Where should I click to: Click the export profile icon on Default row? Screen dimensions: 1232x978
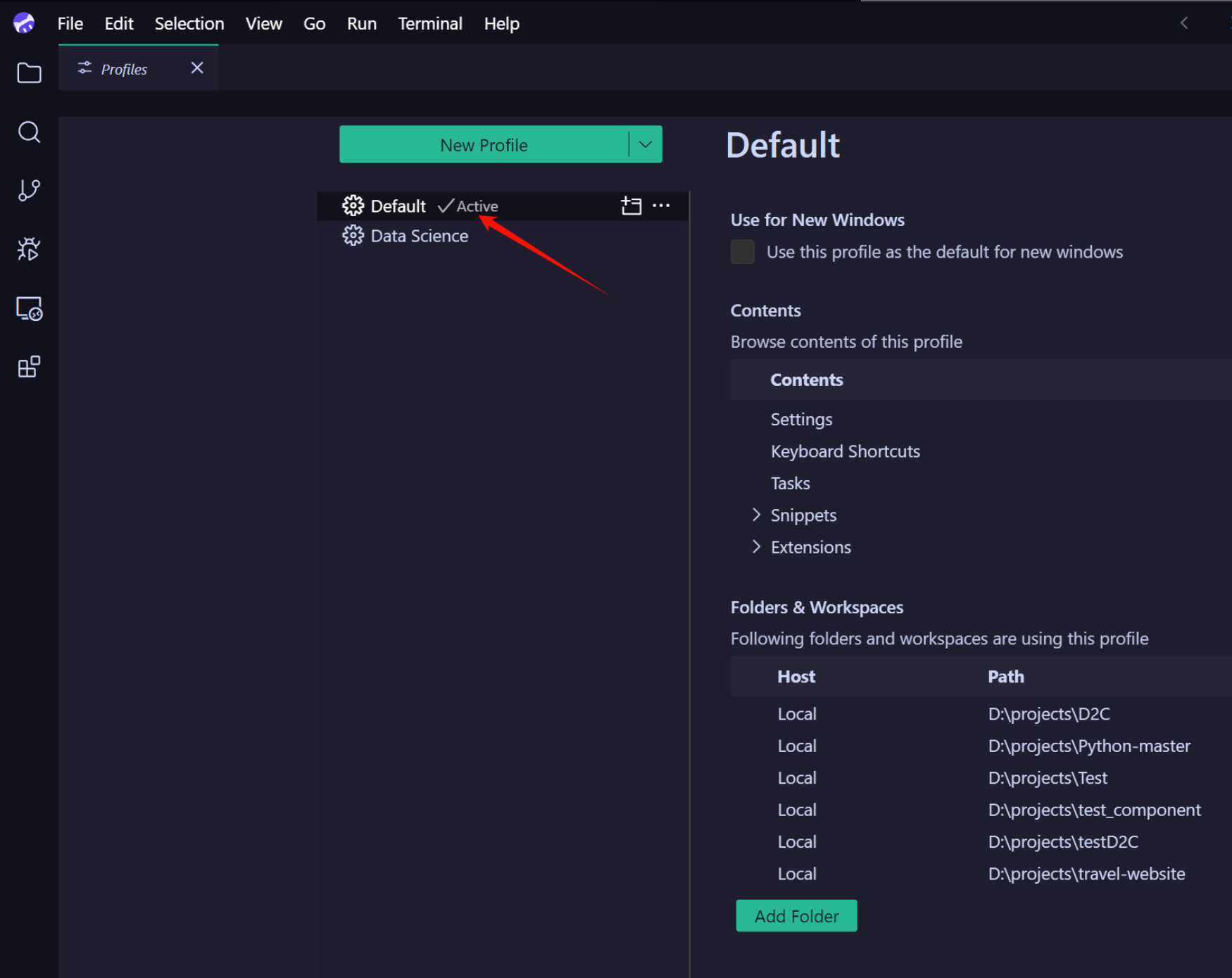[x=631, y=206]
